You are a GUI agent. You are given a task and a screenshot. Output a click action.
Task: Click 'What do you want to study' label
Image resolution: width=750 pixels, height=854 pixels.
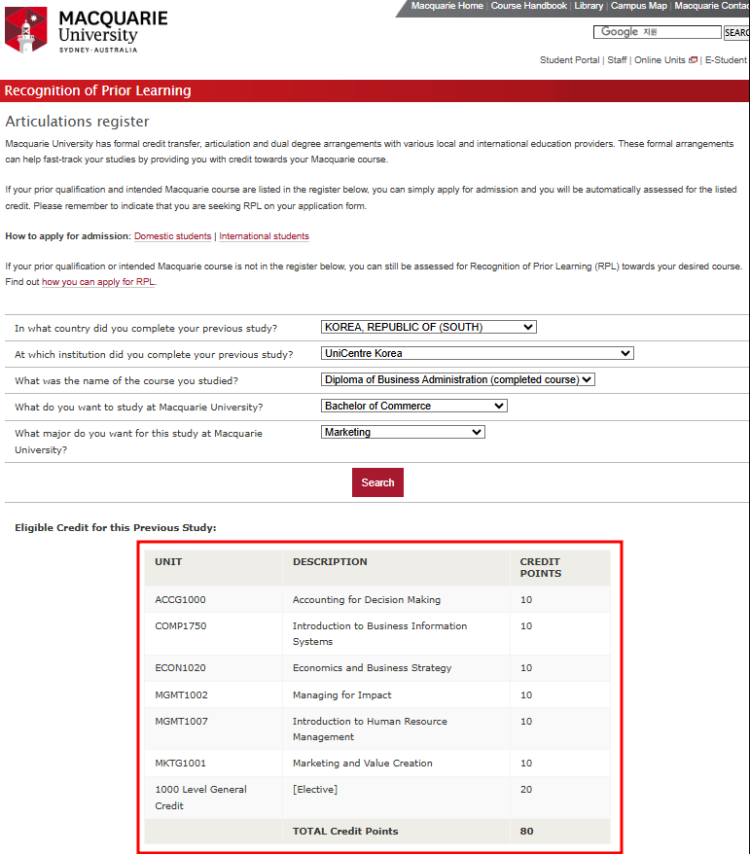point(139,407)
